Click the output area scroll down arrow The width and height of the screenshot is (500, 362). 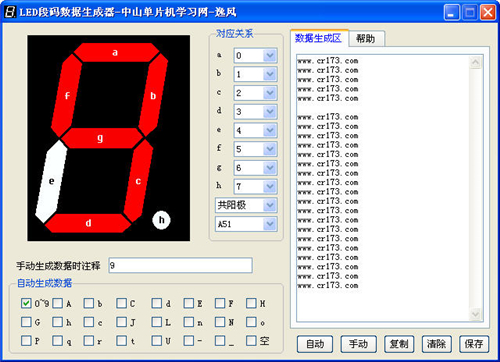pyautogui.click(x=475, y=314)
